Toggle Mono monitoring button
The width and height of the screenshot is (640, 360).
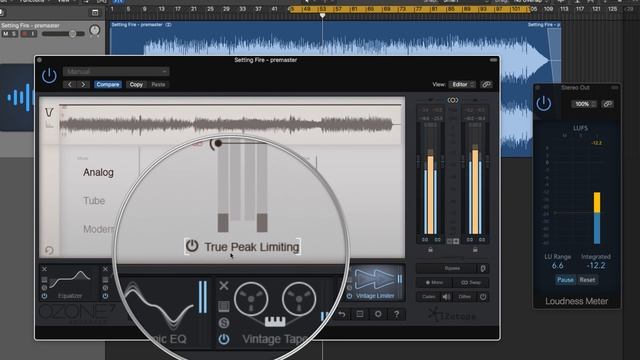pyautogui.click(x=434, y=282)
